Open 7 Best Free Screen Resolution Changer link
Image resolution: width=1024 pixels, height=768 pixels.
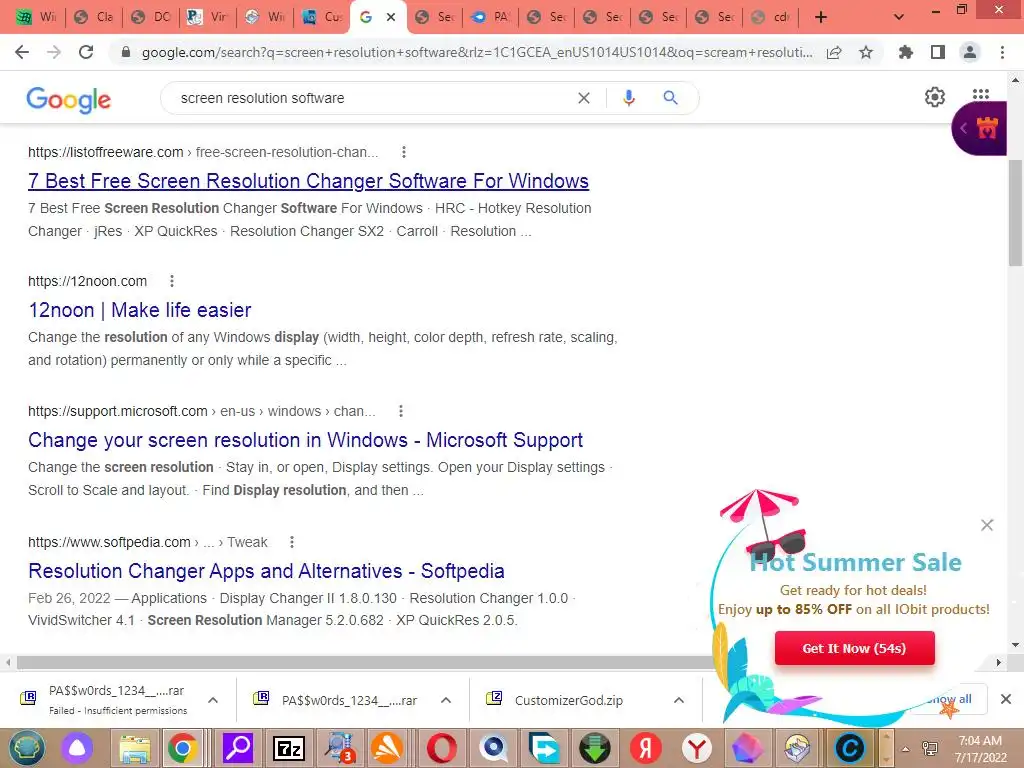pyautogui.click(x=308, y=181)
